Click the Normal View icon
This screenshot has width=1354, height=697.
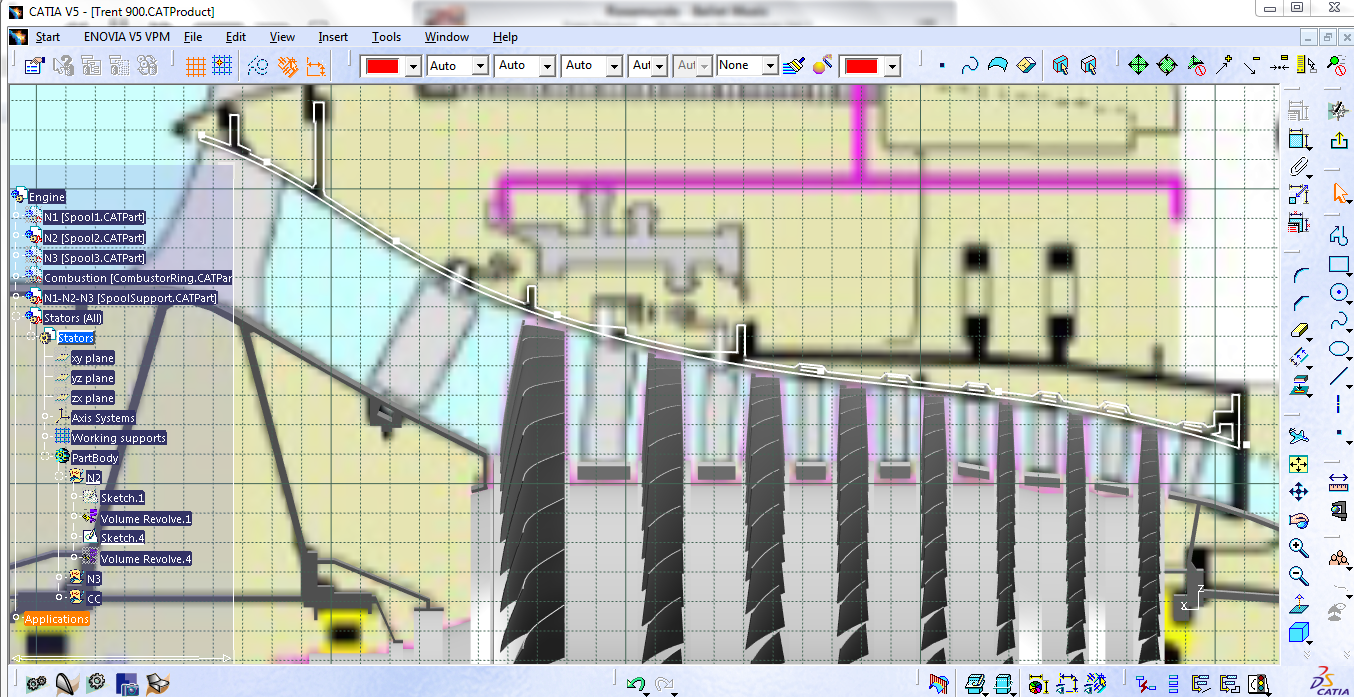pos(1298,603)
